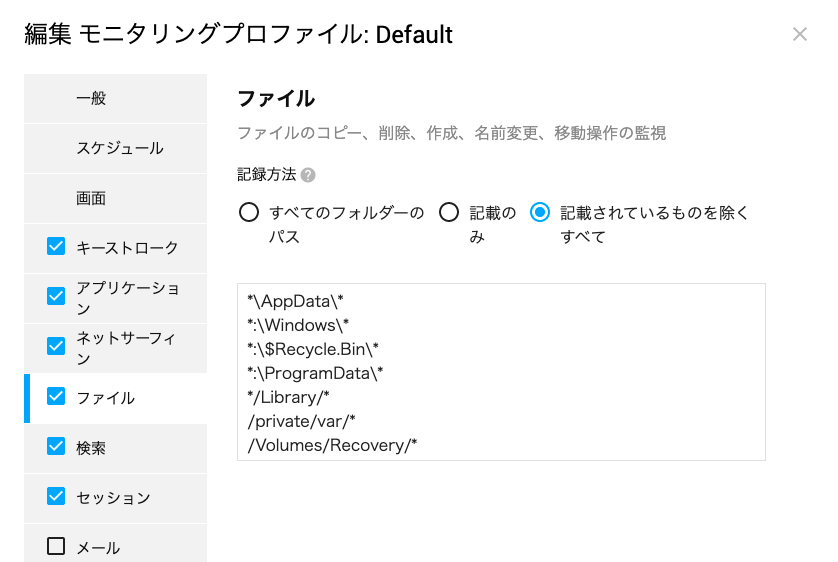Open the 画面 tab
This screenshot has height=562, width=838.
115,199
